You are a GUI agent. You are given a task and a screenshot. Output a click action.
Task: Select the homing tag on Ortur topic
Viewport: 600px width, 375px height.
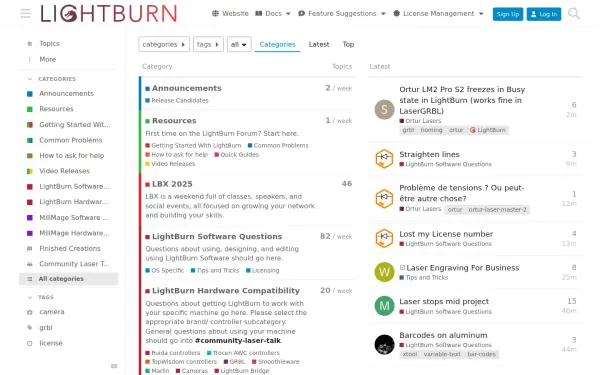coord(431,130)
